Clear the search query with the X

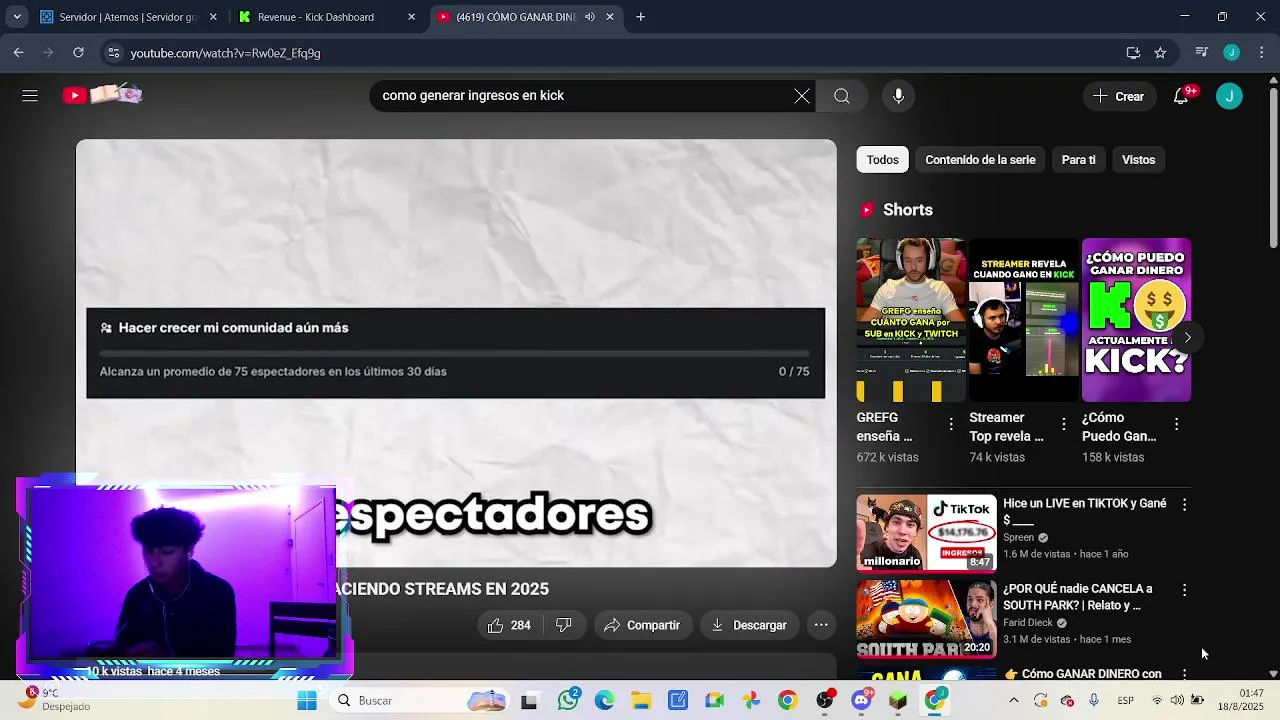[x=802, y=96]
